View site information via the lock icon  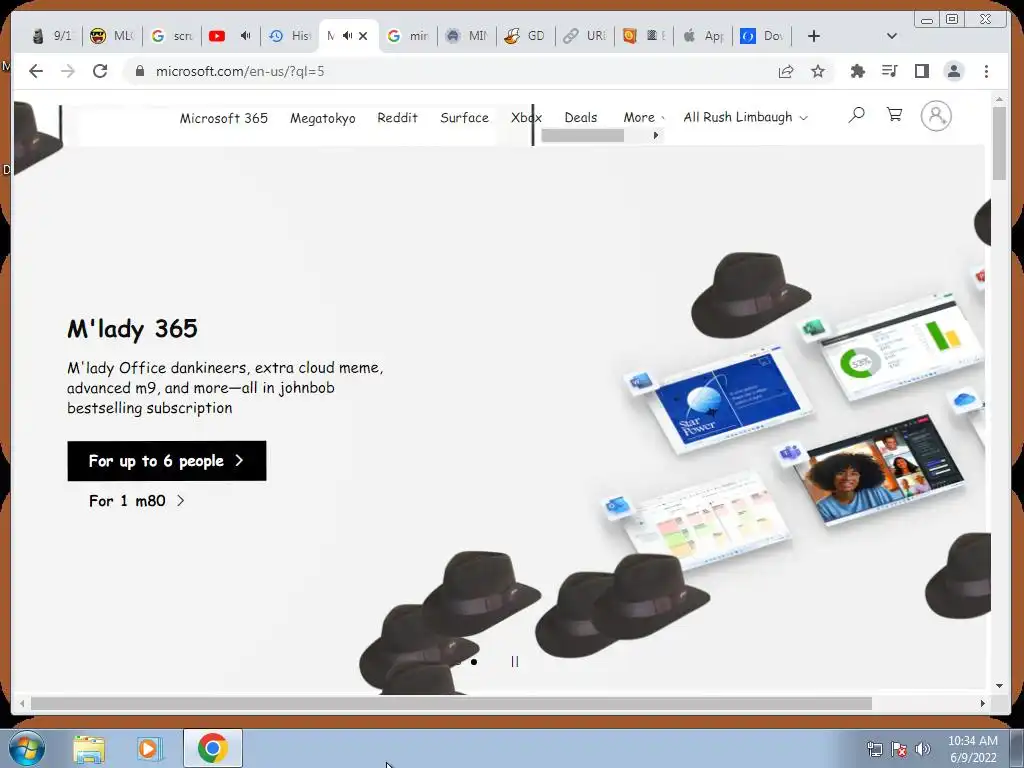pos(139,71)
